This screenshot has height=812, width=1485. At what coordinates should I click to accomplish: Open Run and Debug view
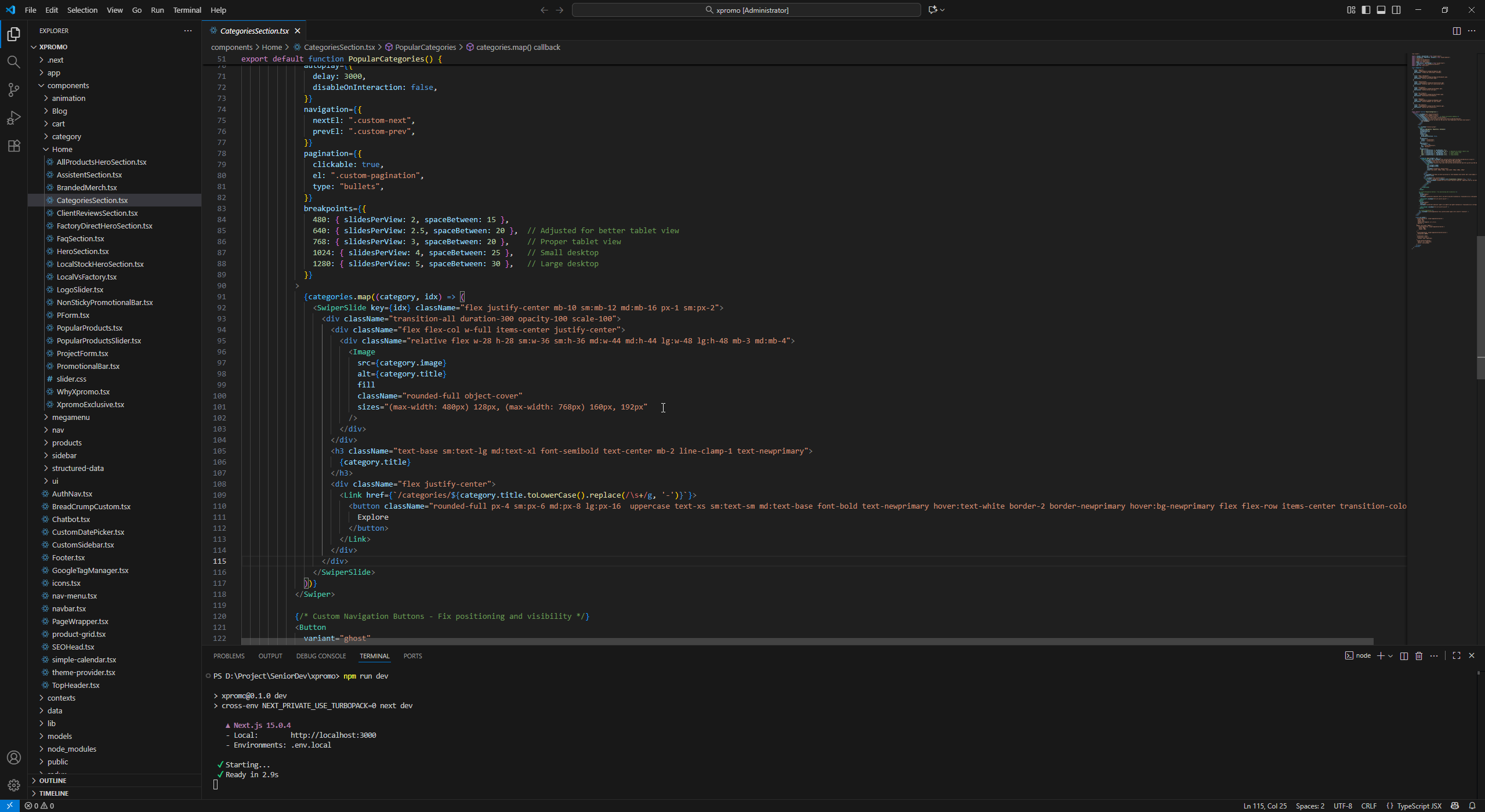tap(14, 118)
